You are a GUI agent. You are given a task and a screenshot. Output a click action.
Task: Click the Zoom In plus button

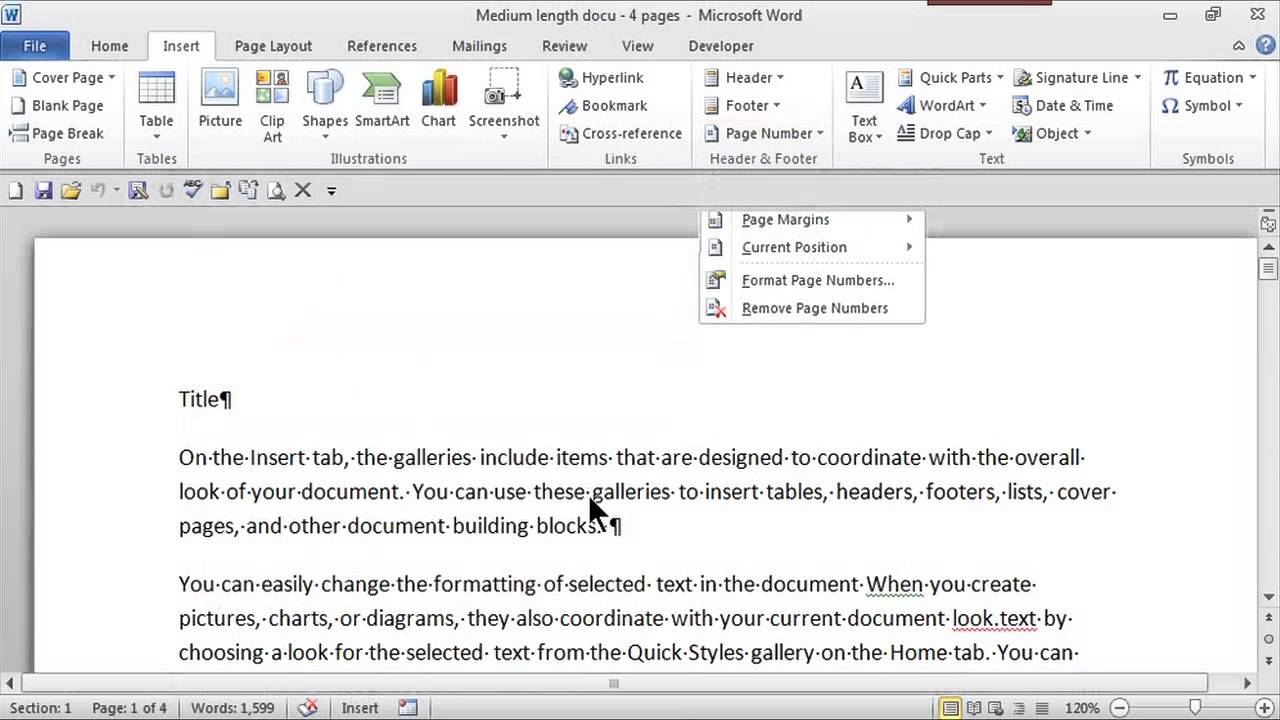pos(1265,708)
